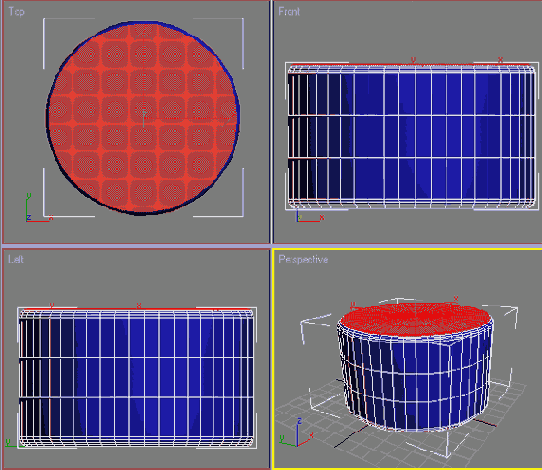The height and width of the screenshot is (470, 542).
Task: Click the Front viewport label
Action: click(x=289, y=11)
